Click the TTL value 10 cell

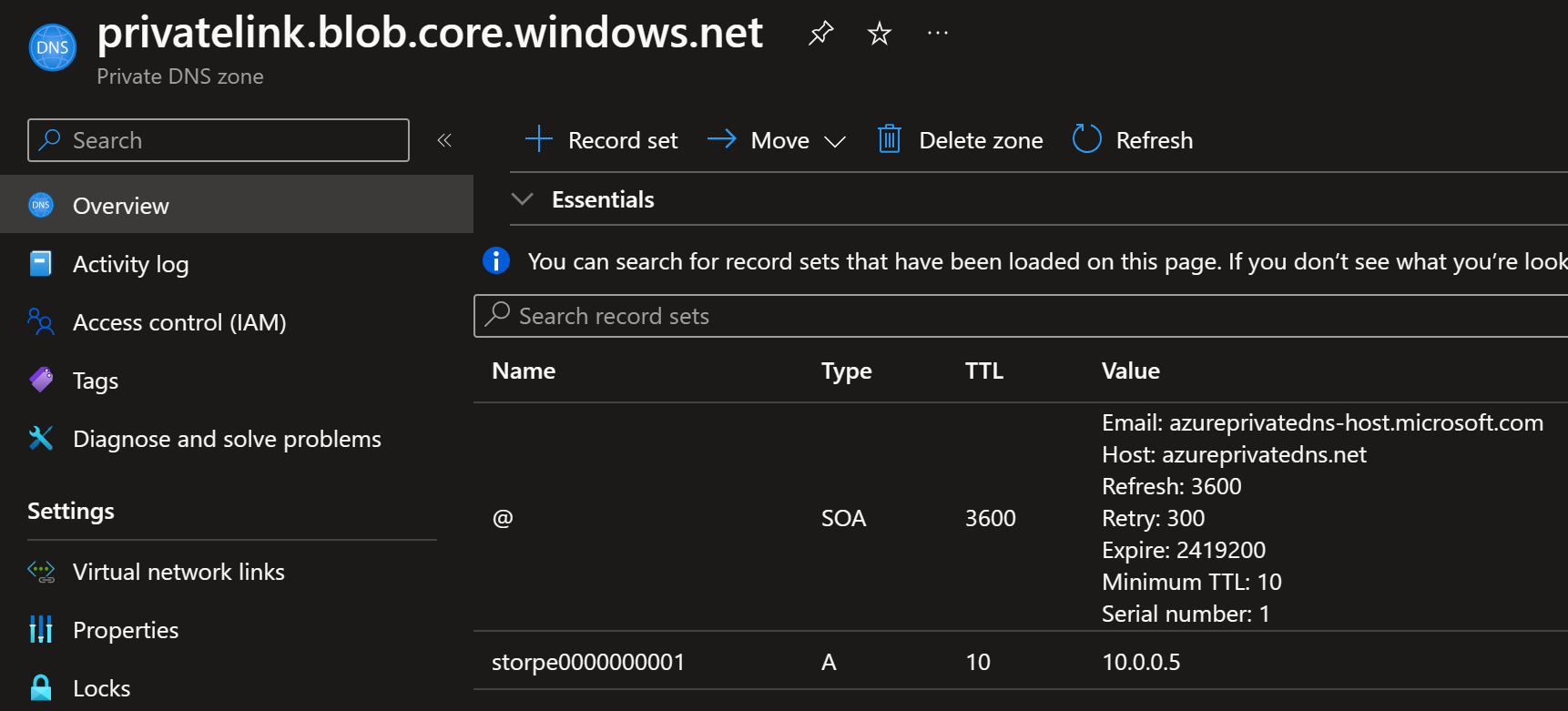pos(978,662)
